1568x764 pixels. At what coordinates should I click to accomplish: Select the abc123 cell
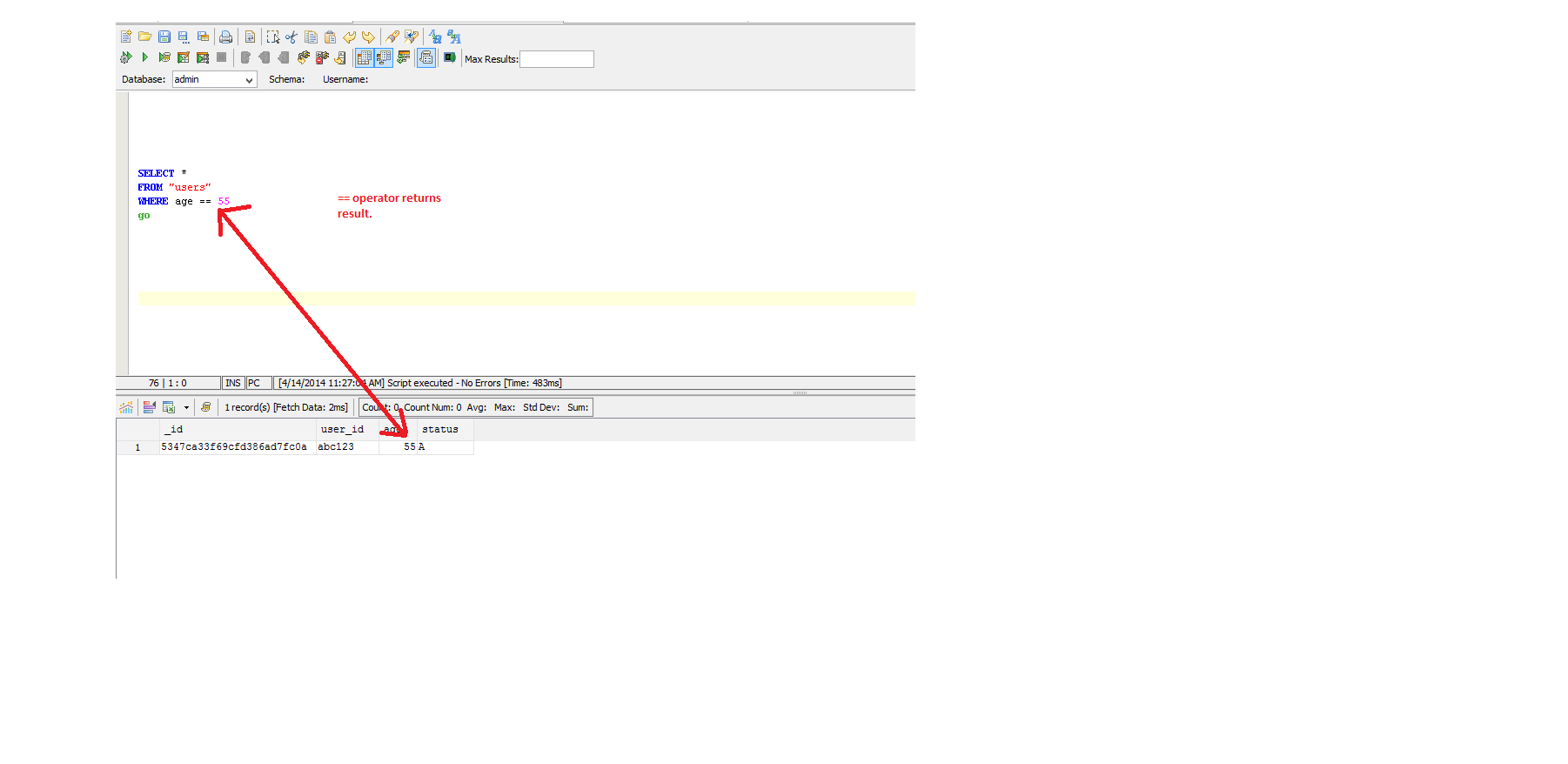[347, 447]
